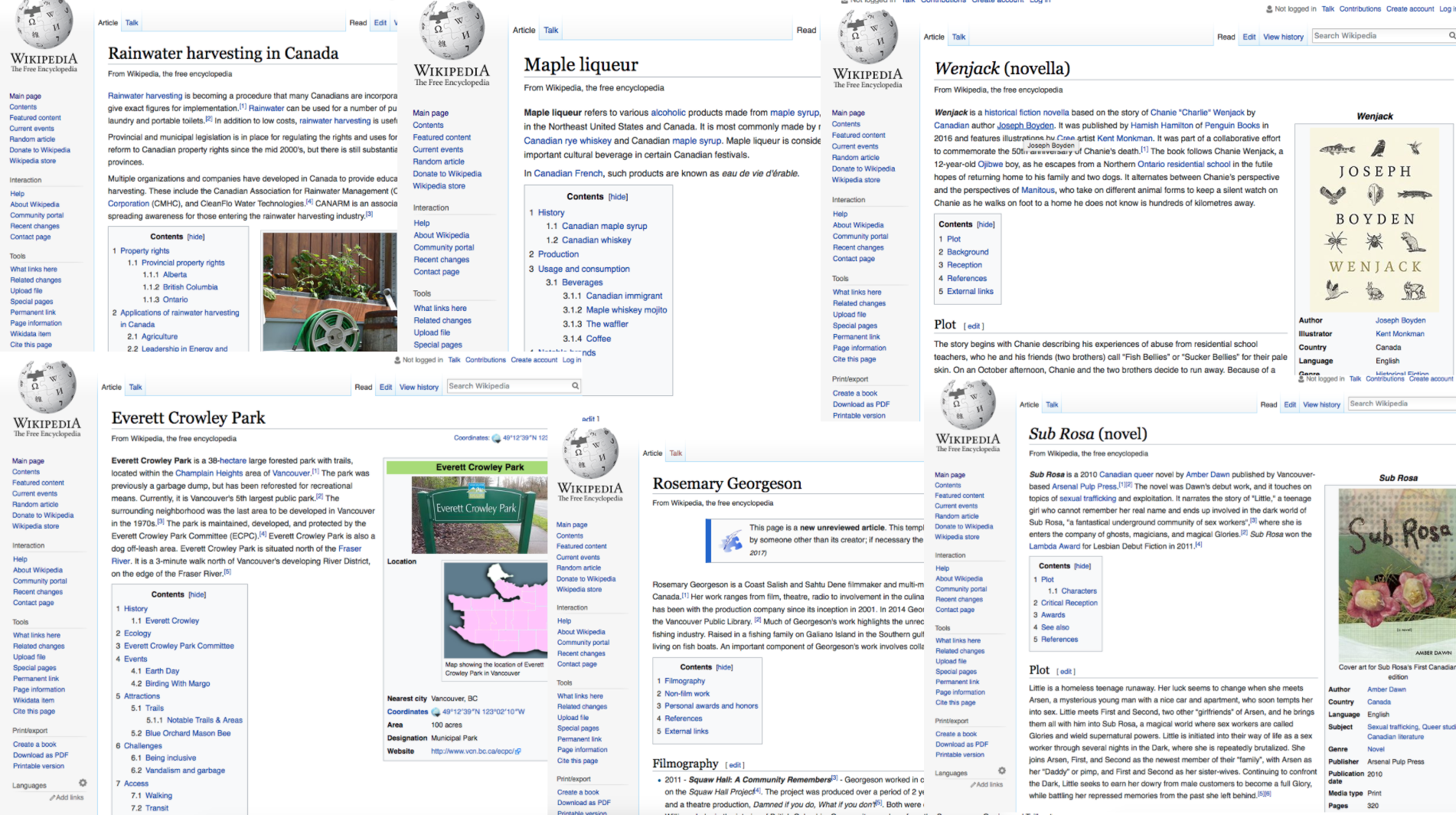
Task: Click the search magnifier icon on Wenjack page
Action: click(x=1451, y=36)
